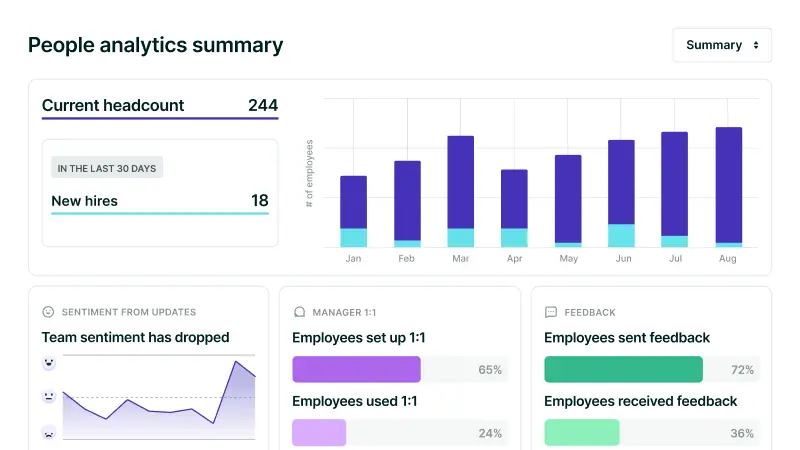The image size is (800, 450).
Task: Click the People analytics summary title
Action: pyautogui.click(x=155, y=45)
